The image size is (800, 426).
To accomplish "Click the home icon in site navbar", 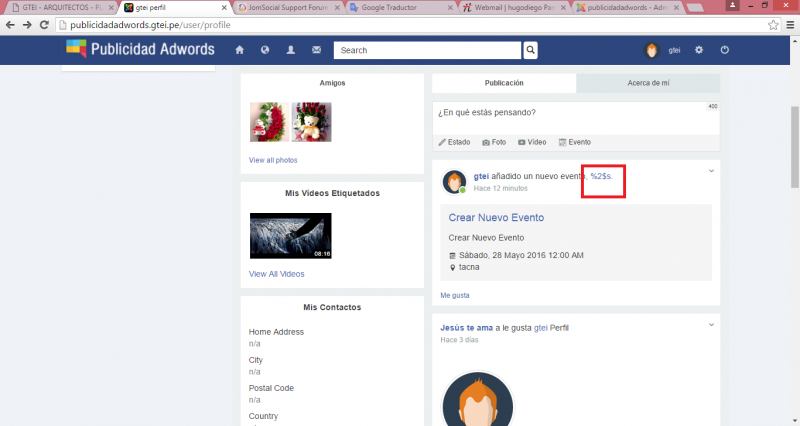I will point(239,50).
